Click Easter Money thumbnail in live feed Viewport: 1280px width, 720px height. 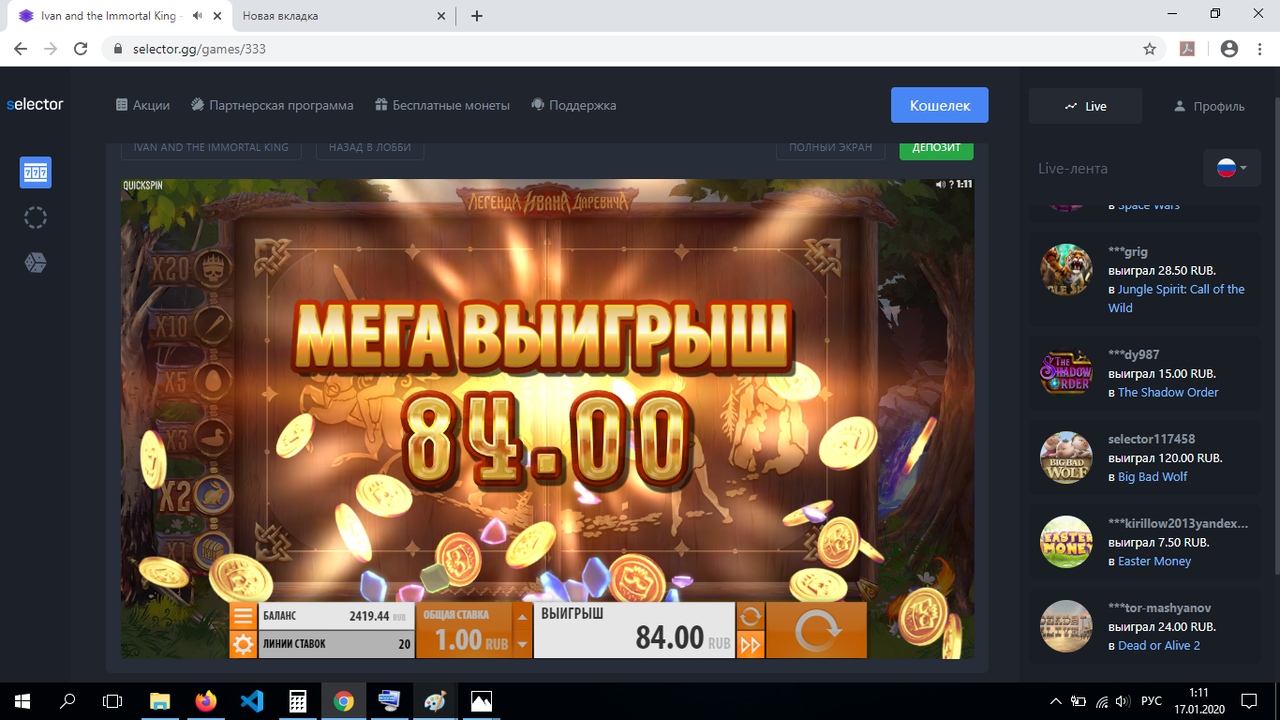(x=1066, y=542)
